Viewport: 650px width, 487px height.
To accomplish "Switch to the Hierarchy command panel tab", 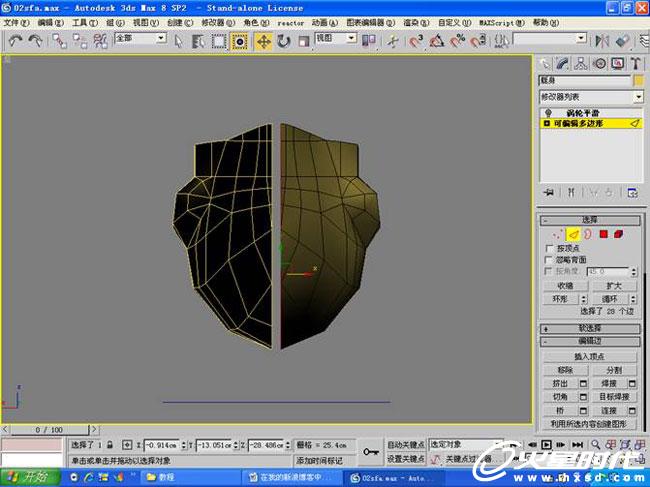I will 581,64.
